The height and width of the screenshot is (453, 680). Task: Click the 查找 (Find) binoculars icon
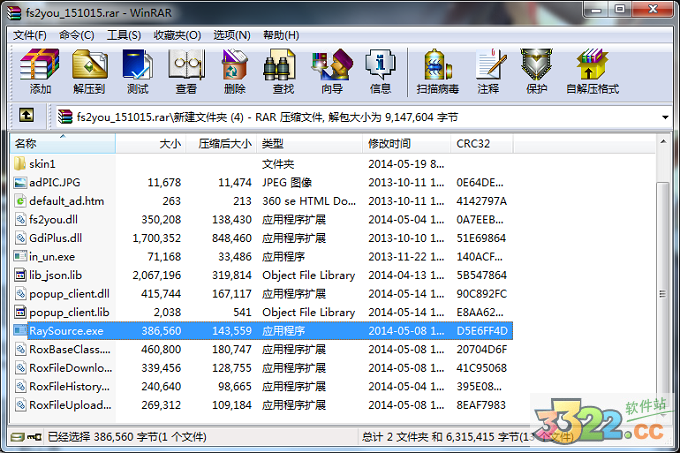pos(280,65)
